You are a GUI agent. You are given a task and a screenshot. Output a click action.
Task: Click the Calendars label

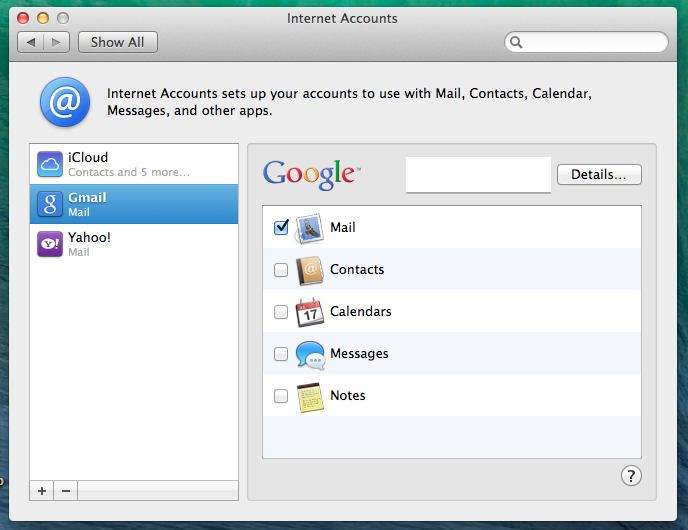pyautogui.click(x=361, y=312)
